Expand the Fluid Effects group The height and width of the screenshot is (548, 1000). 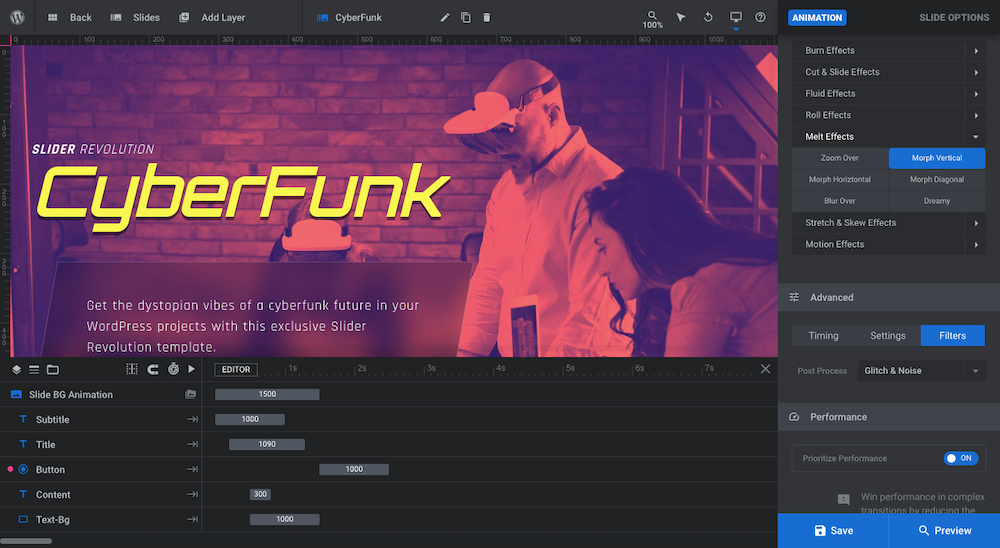pos(888,94)
